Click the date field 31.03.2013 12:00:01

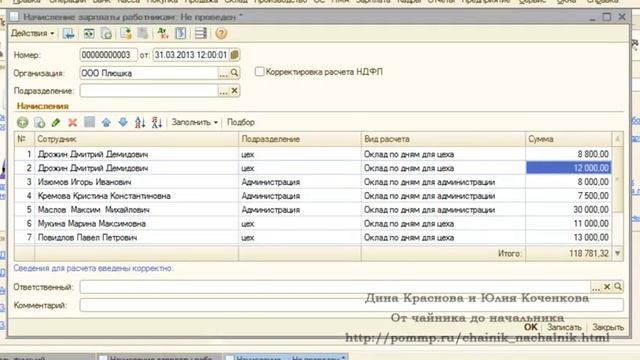191,55
